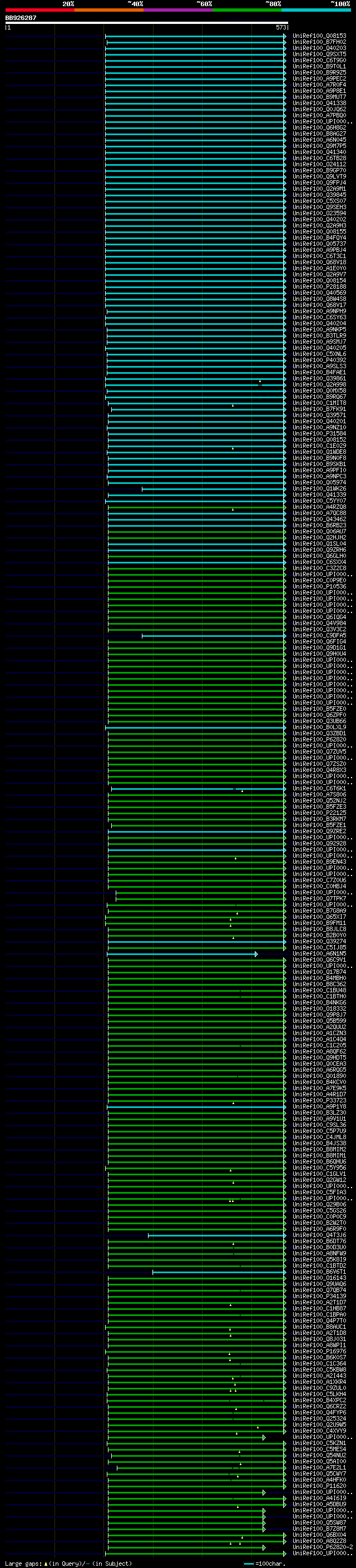This screenshot has height=1568, width=356.
Task: Select hit UniRef100_P11620
Action: 319,1486
